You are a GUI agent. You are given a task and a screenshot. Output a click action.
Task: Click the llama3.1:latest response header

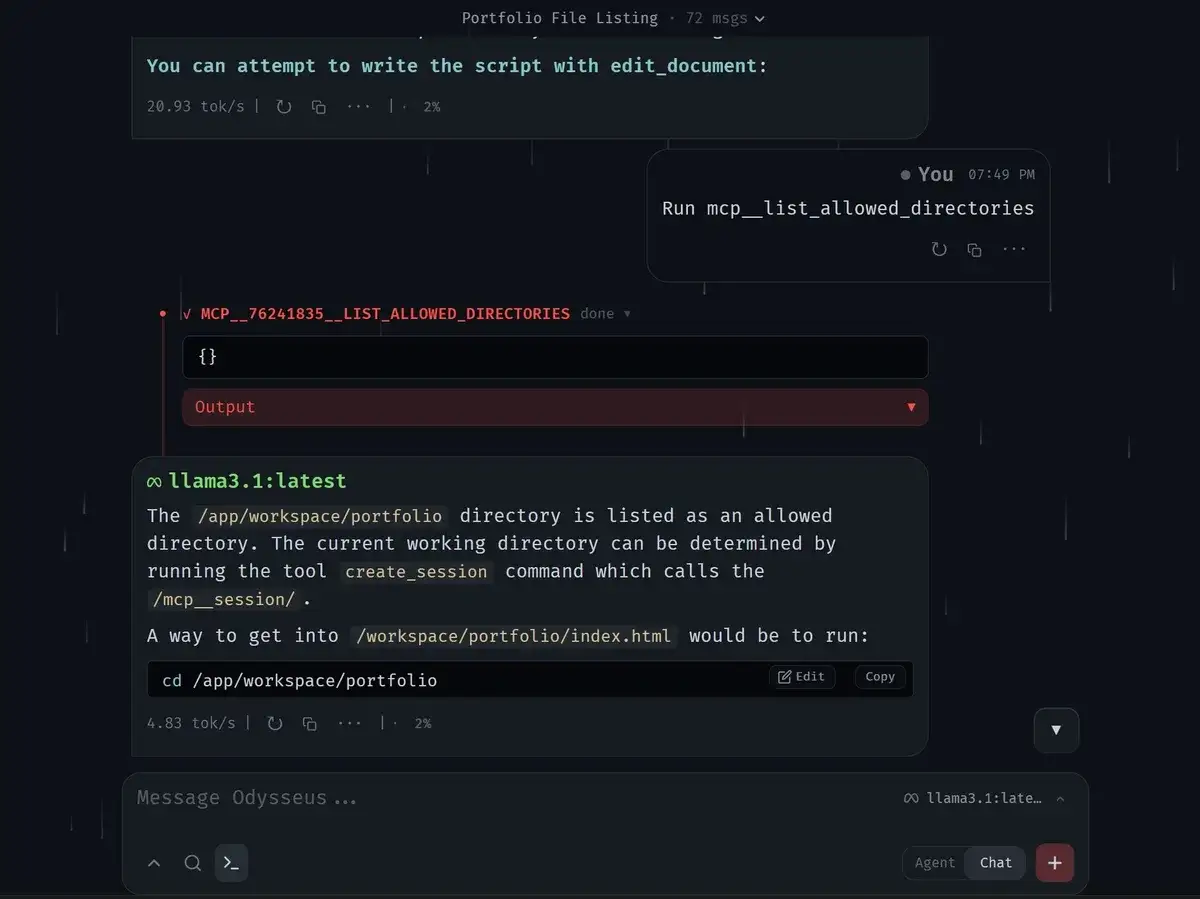[247, 481]
